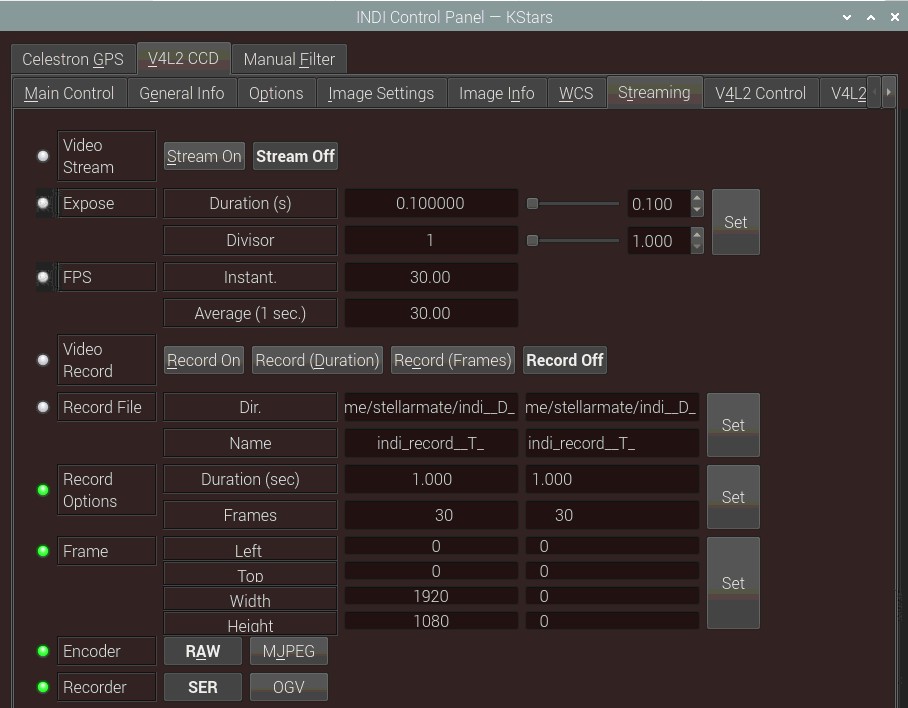The image size is (908, 708).
Task: Choose the OGV recorder format
Action: pyautogui.click(x=288, y=687)
